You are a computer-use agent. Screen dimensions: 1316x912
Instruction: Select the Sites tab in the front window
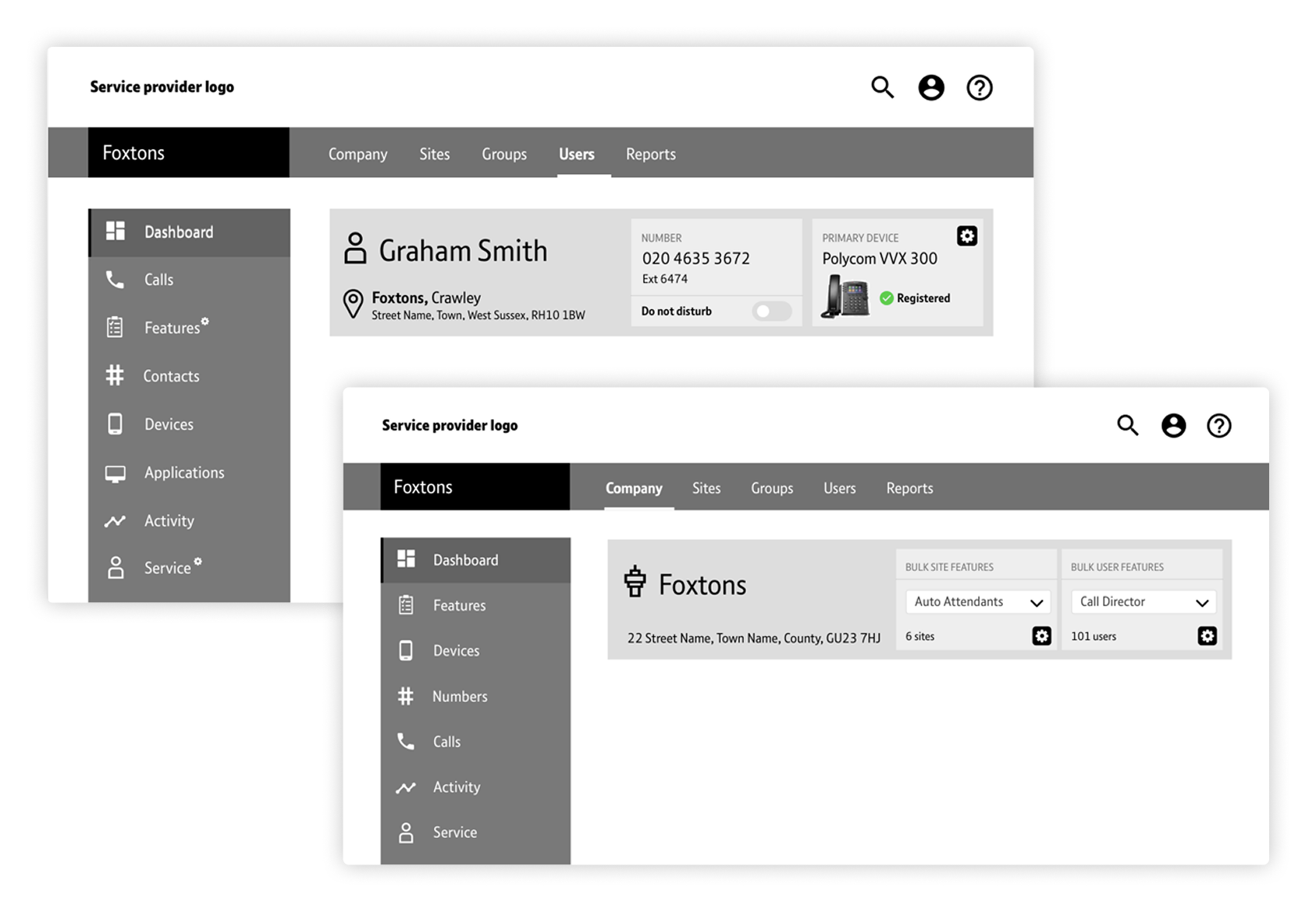(x=706, y=488)
